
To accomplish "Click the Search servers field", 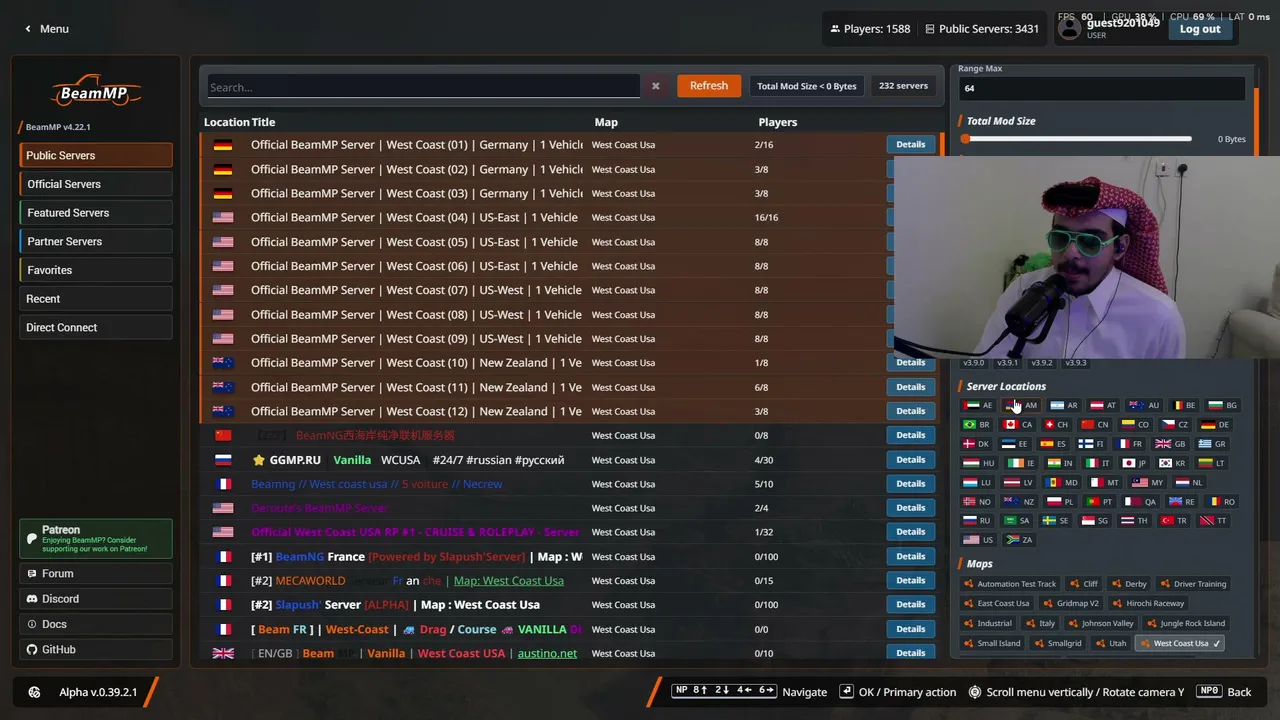I will point(423,87).
